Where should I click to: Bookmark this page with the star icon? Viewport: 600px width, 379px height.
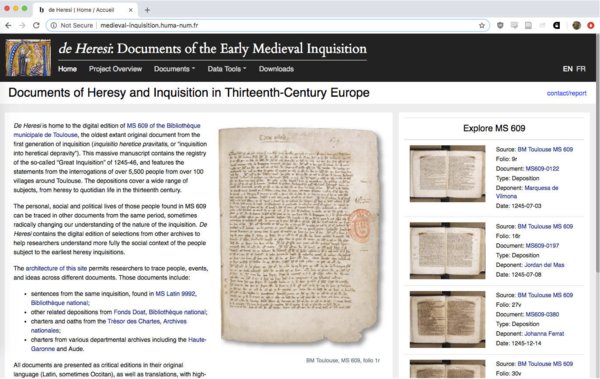pos(482,25)
